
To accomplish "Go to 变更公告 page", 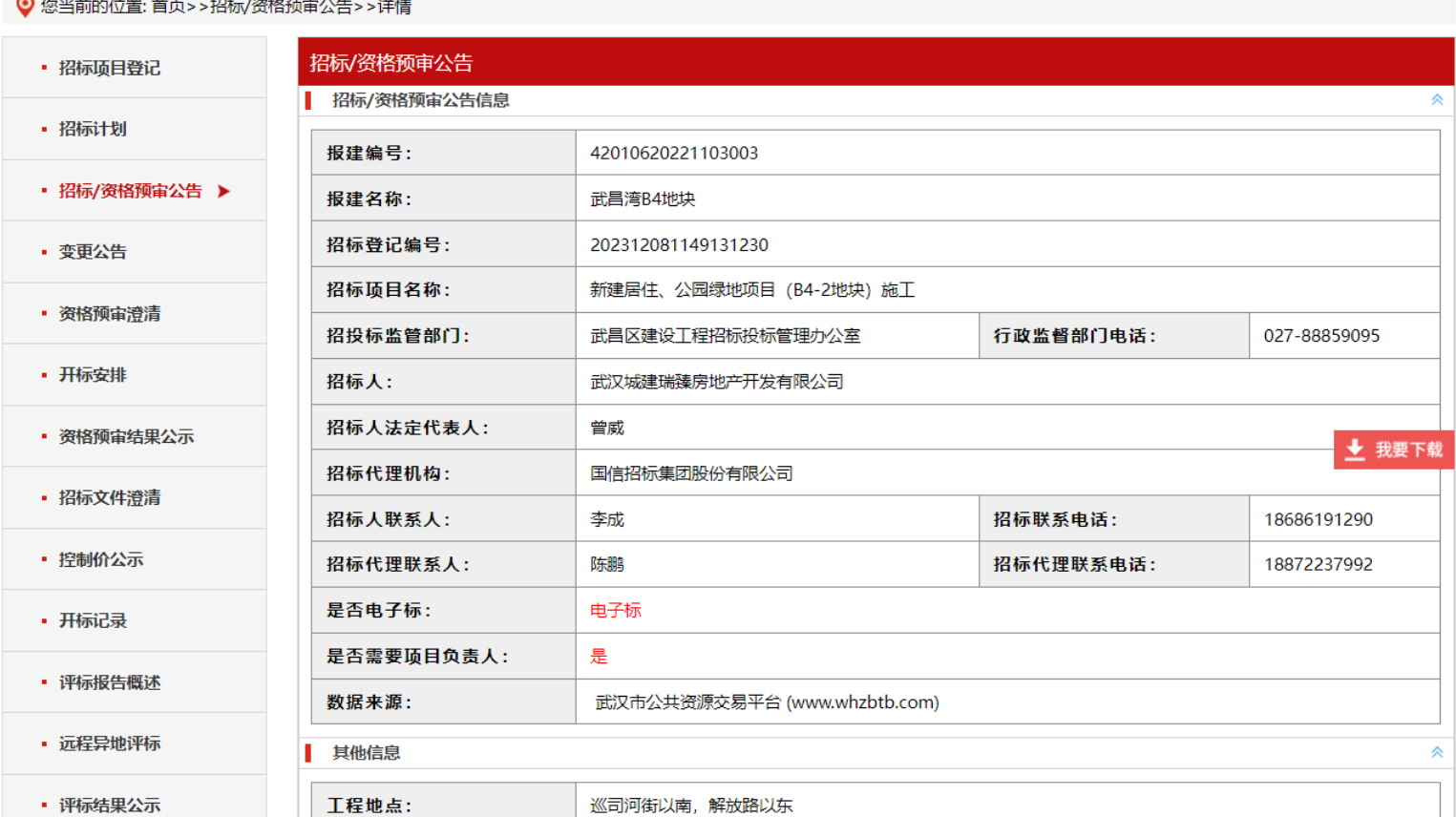I will tap(93, 252).
